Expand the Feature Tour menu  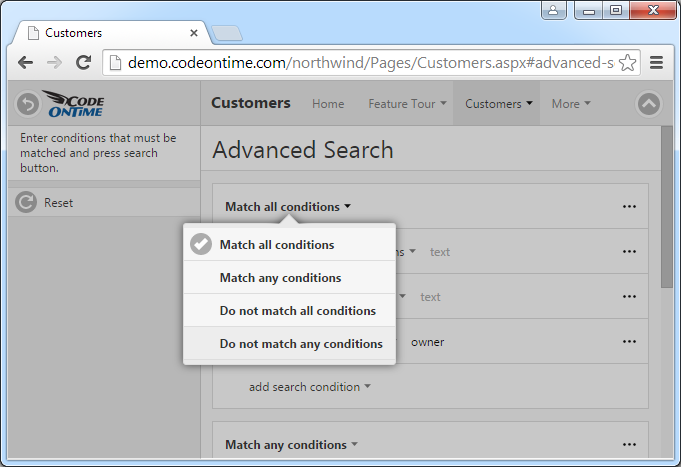[x=407, y=104]
